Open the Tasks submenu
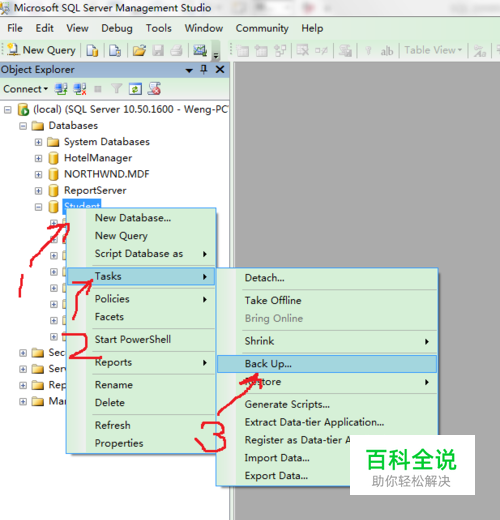This screenshot has height=520, width=500. pyautogui.click(x=141, y=276)
